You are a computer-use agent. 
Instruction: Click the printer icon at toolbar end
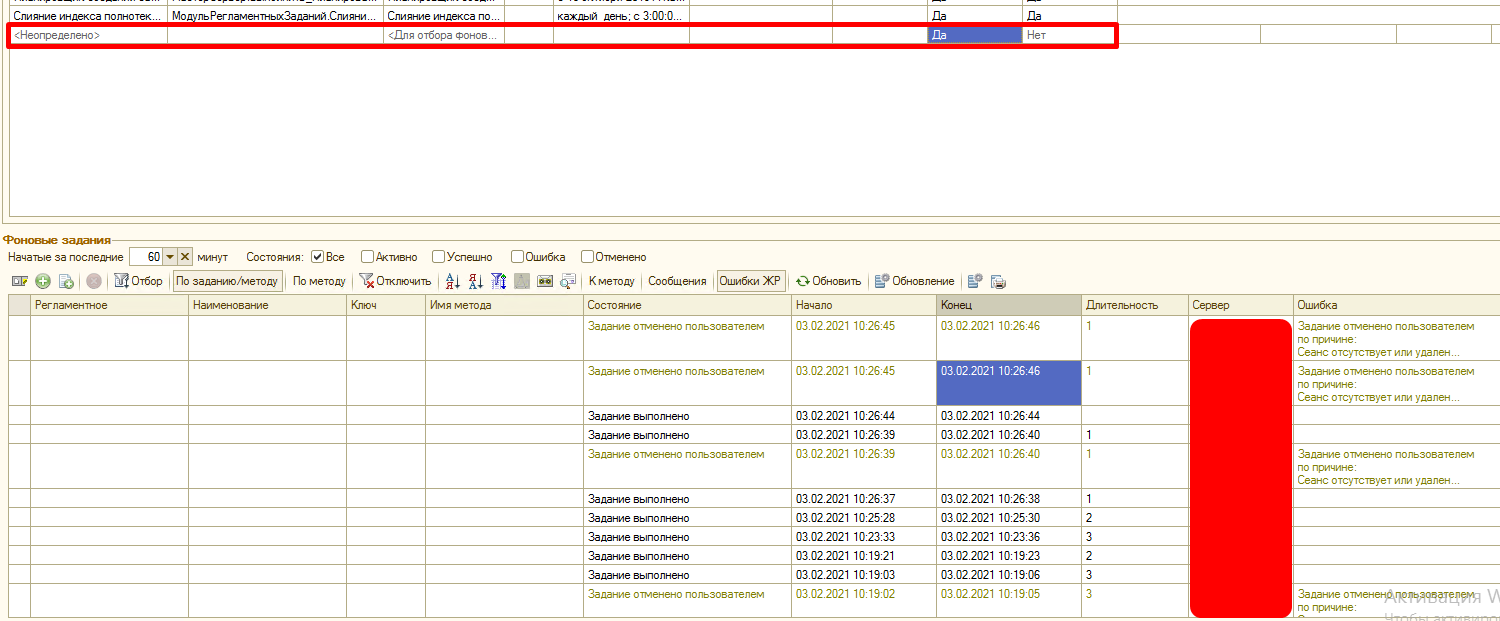point(997,281)
